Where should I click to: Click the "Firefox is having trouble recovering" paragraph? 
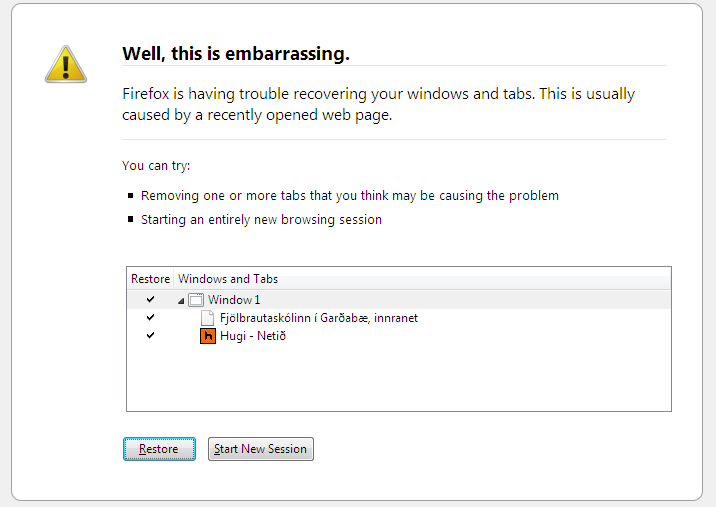pos(379,104)
